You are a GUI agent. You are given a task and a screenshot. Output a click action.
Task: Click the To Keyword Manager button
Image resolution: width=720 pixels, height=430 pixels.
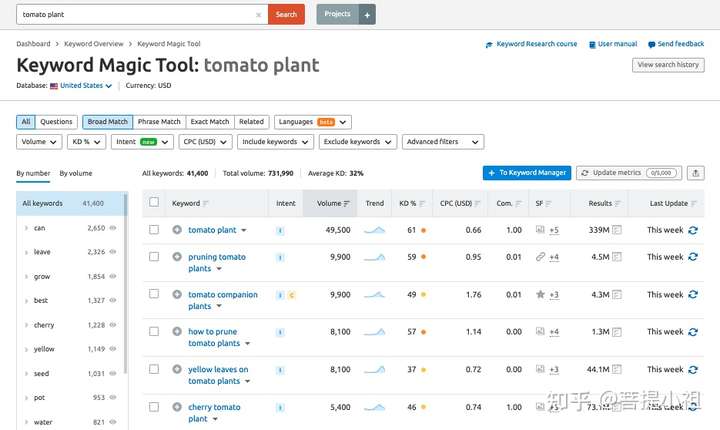pyautogui.click(x=527, y=173)
